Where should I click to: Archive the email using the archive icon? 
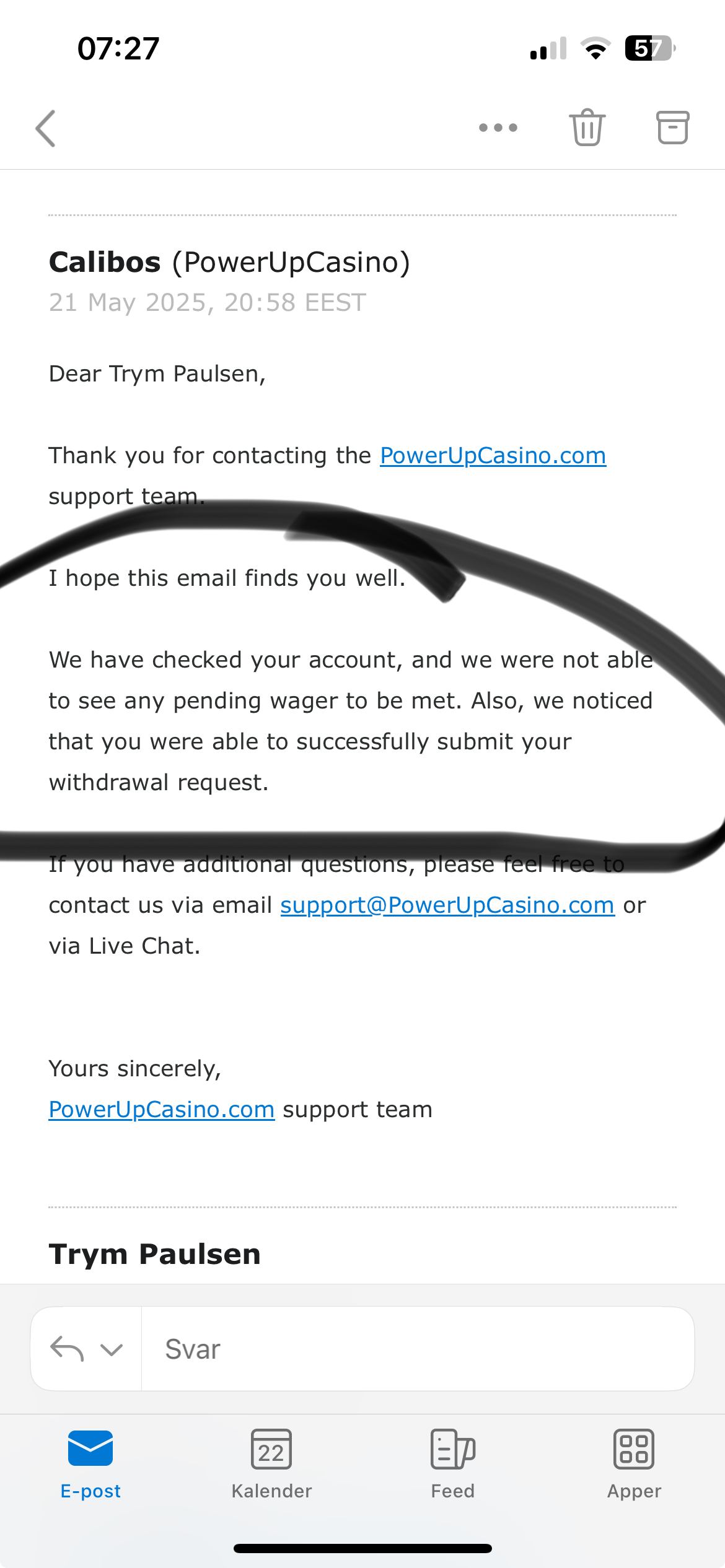pyautogui.click(x=672, y=128)
